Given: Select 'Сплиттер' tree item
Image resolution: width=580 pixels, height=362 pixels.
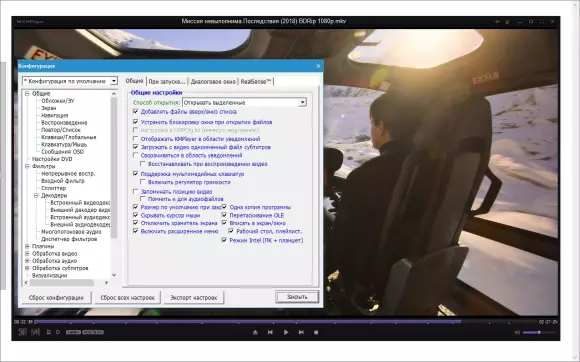Looking at the screenshot, I should (x=54, y=188).
